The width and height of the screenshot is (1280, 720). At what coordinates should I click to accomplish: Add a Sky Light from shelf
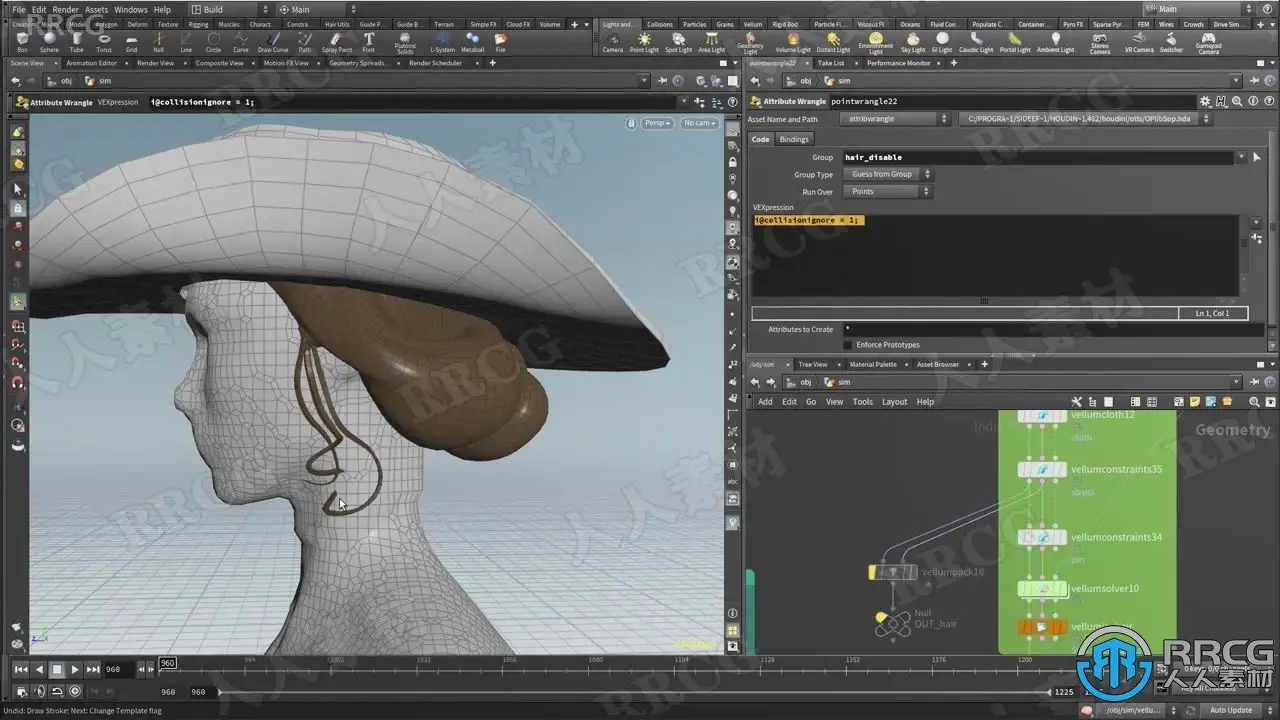[913, 42]
